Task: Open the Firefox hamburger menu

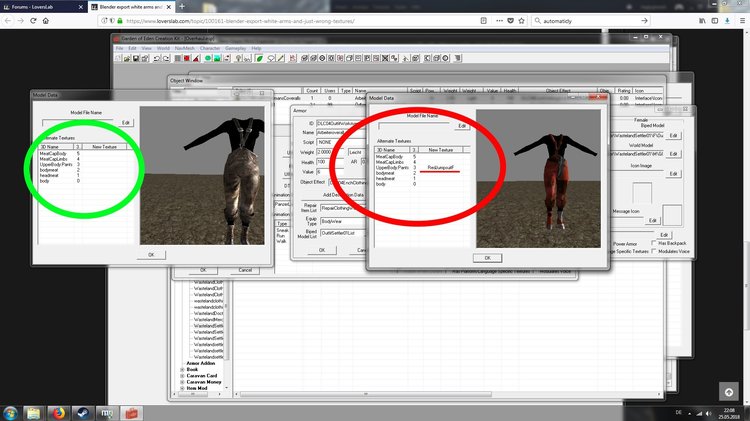Action: 742,21
